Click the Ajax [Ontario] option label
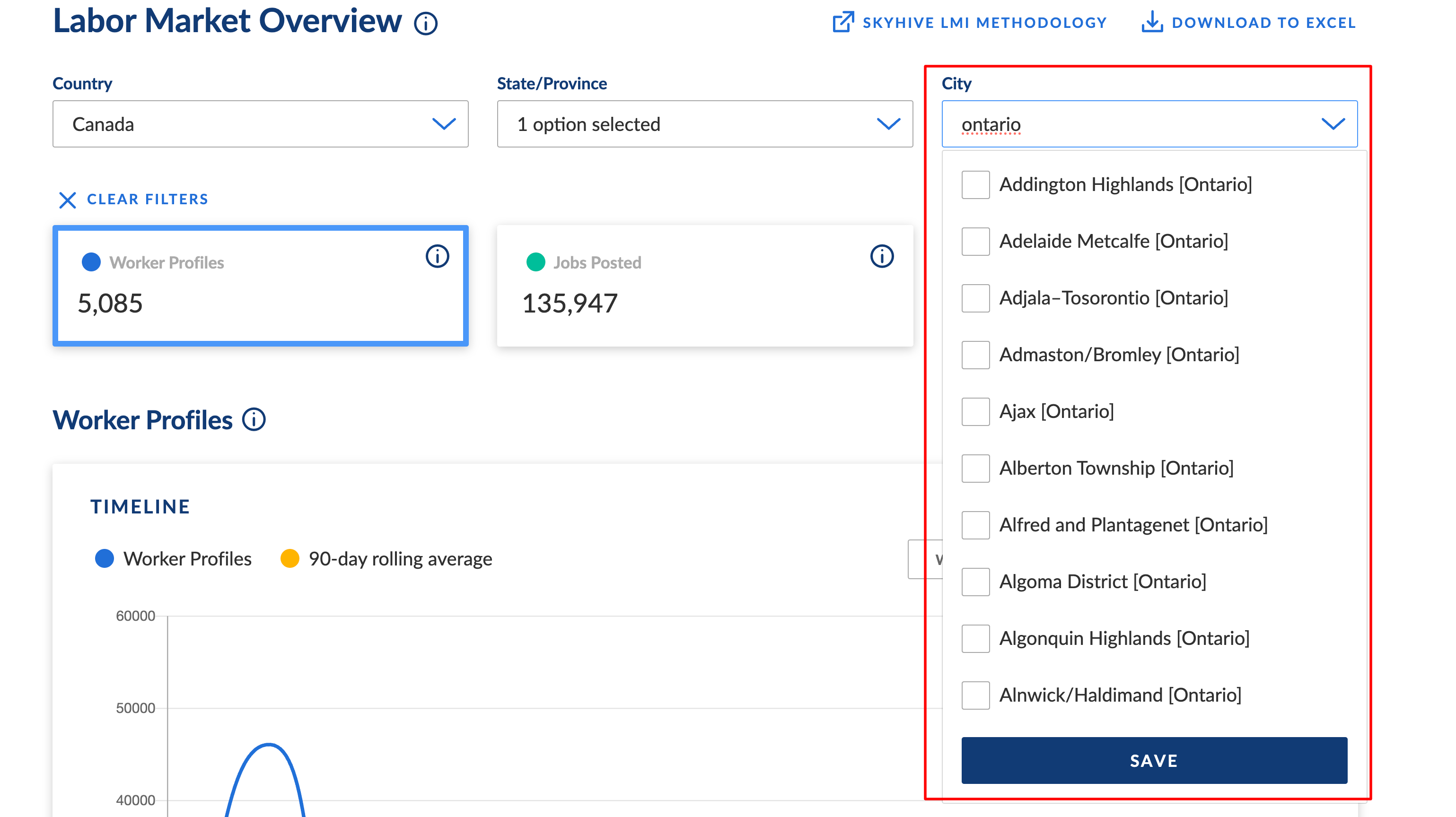This screenshot has width=1456, height=817. (1056, 411)
